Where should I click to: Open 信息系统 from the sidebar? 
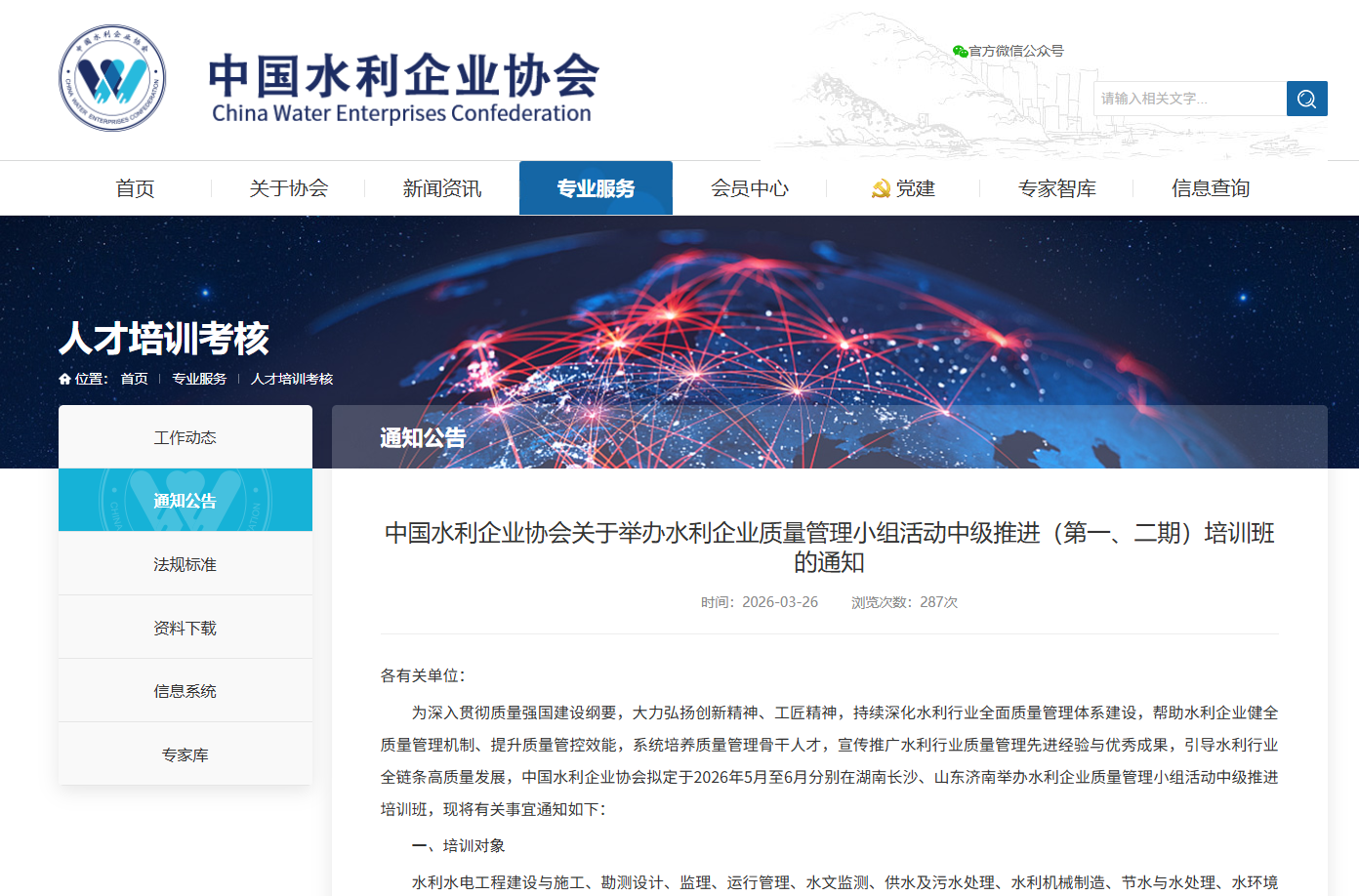(185, 690)
